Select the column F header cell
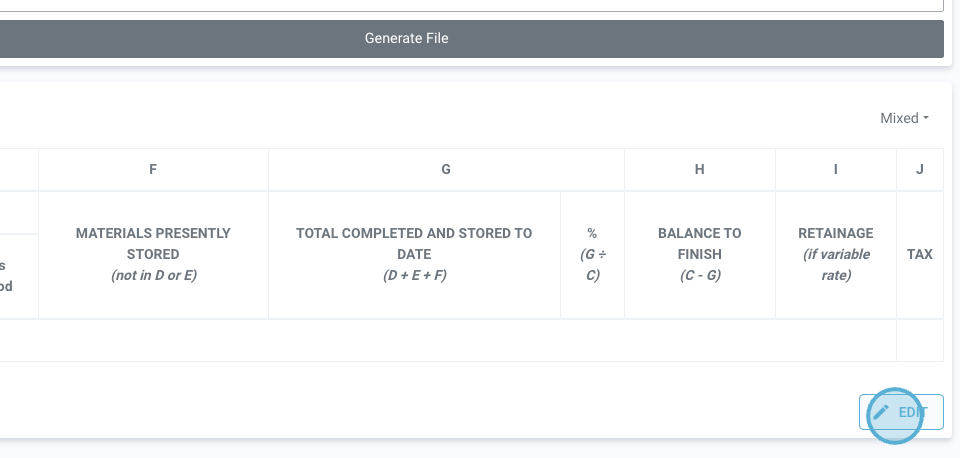 coord(153,170)
